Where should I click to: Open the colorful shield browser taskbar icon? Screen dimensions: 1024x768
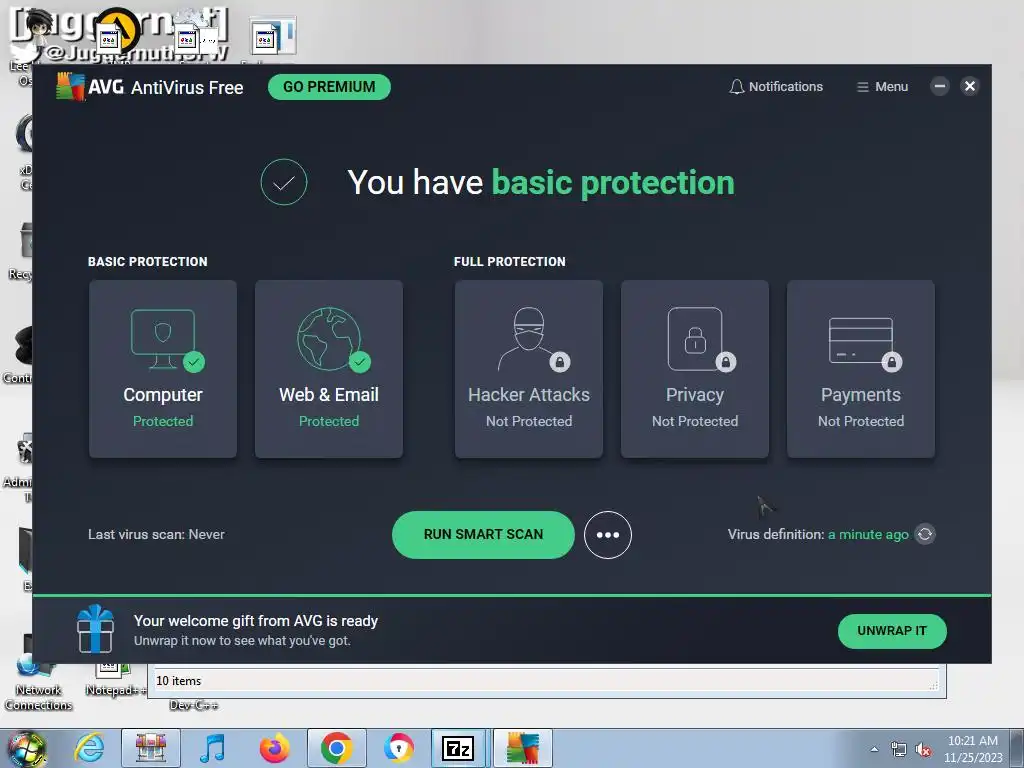pyautogui.click(x=398, y=748)
